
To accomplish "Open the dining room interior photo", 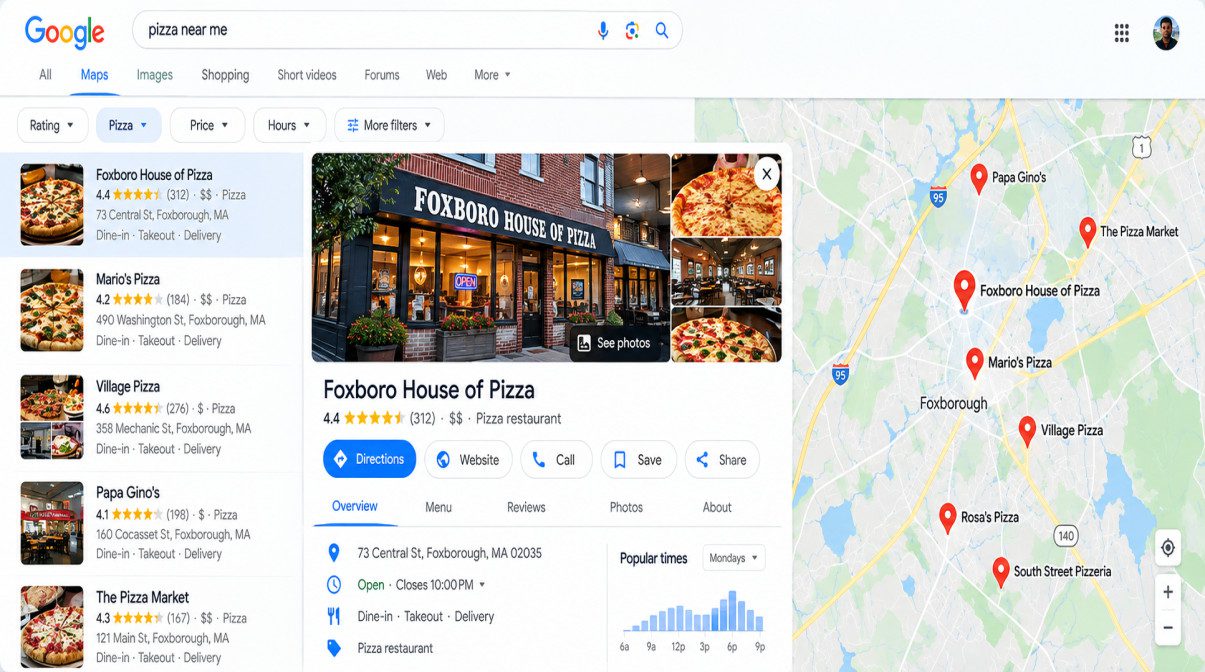I will tap(726, 272).
